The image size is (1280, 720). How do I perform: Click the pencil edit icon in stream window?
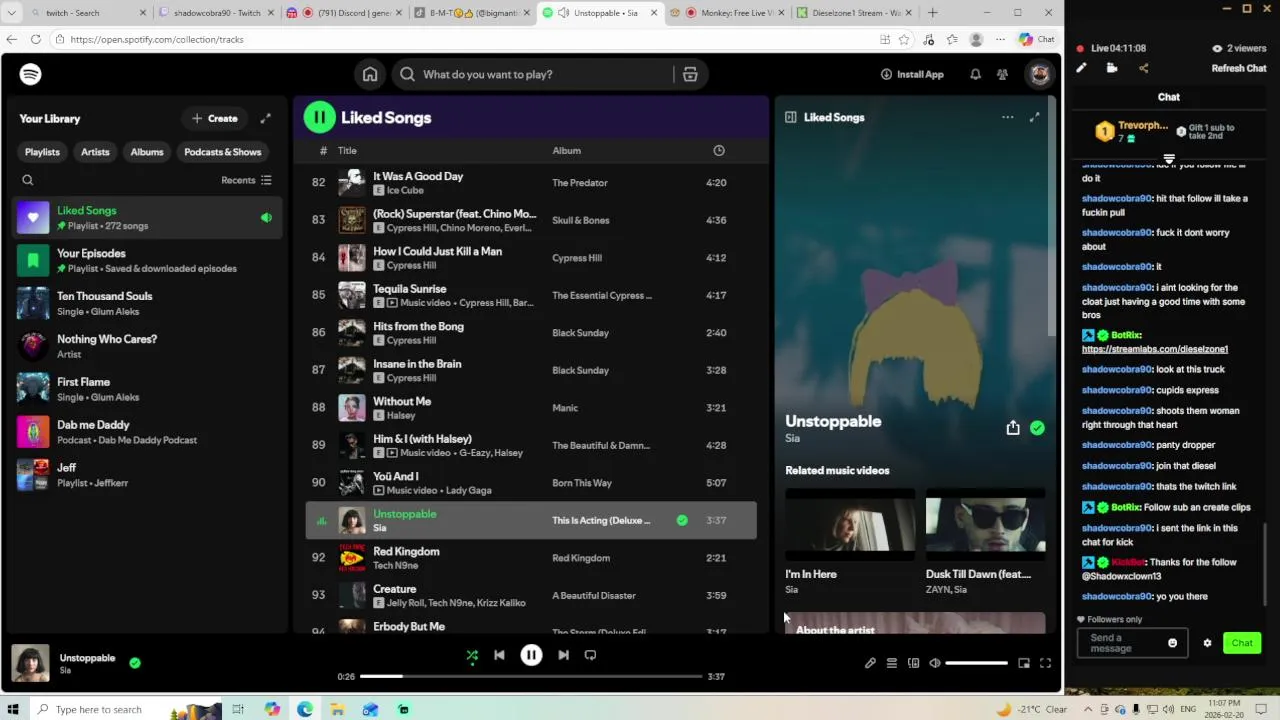tap(1081, 68)
